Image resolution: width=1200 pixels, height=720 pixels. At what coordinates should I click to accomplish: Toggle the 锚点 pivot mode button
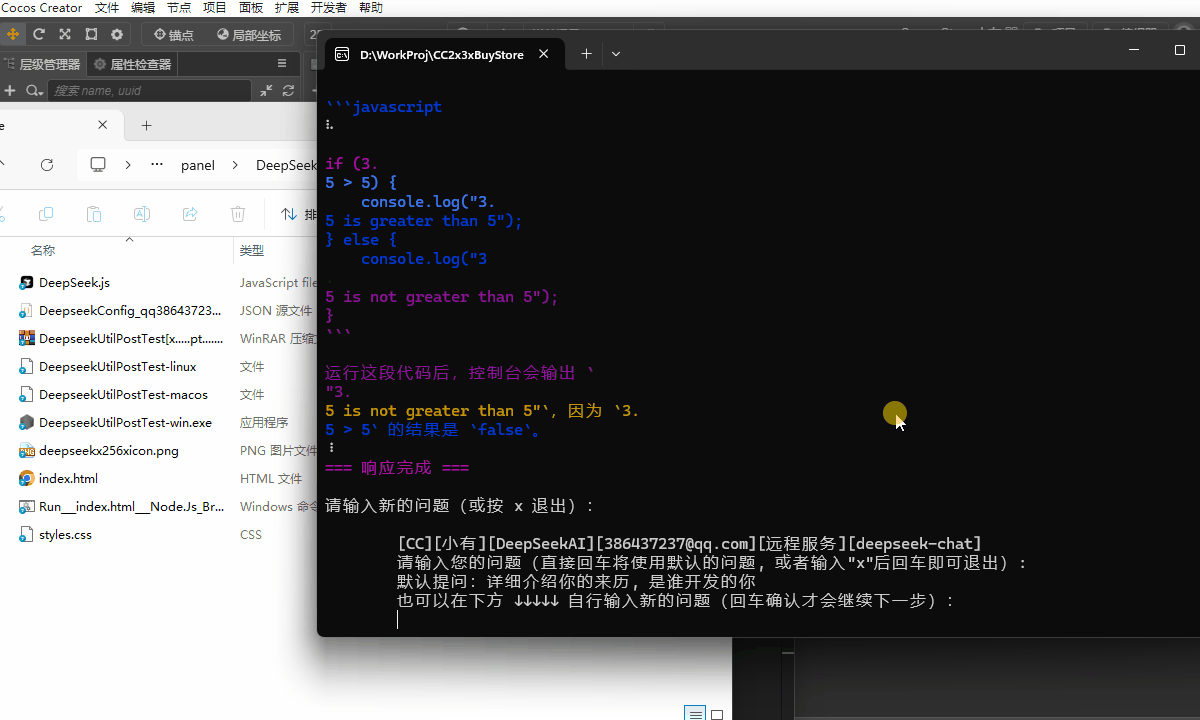click(x=173, y=34)
